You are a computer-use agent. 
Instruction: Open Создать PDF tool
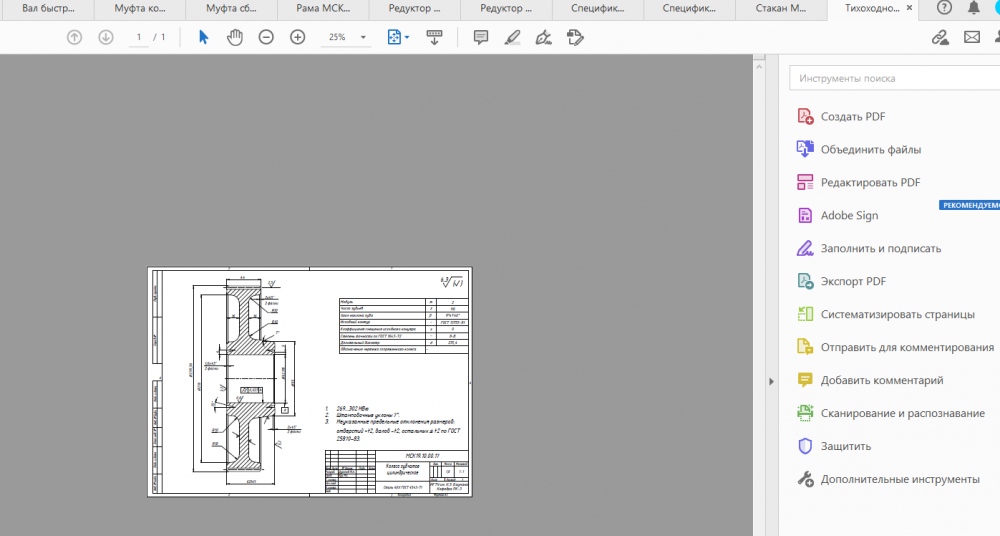(852, 116)
